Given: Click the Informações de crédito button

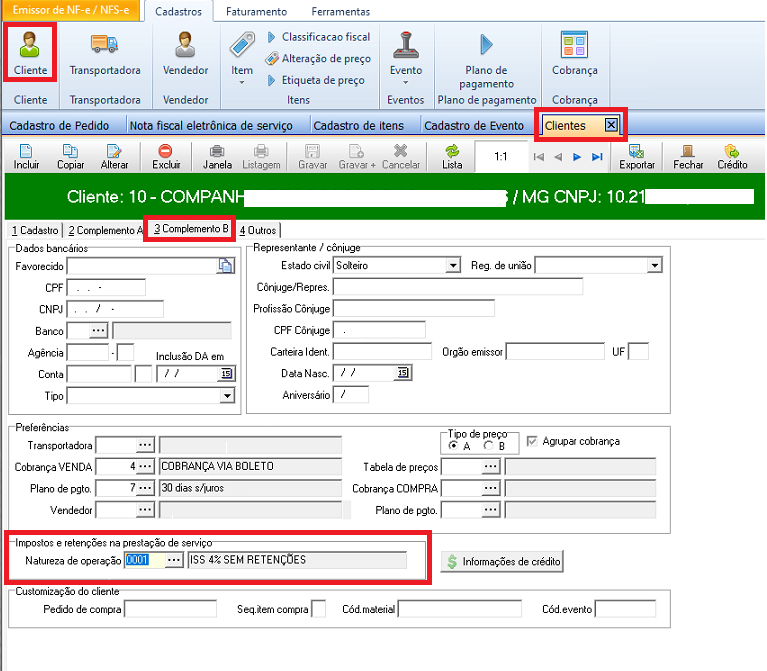Looking at the screenshot, I should (x=503, y=562).
